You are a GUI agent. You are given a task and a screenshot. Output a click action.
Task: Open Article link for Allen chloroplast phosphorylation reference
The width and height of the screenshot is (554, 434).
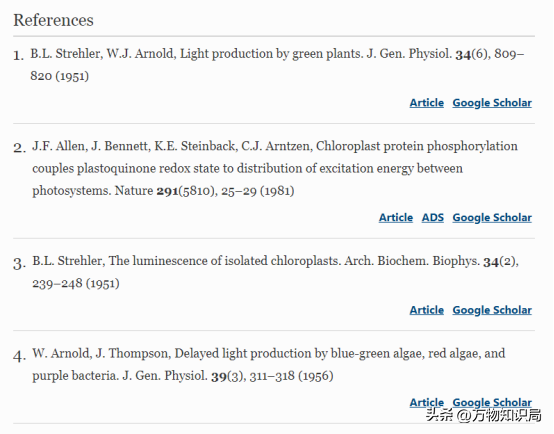point(396,218)
